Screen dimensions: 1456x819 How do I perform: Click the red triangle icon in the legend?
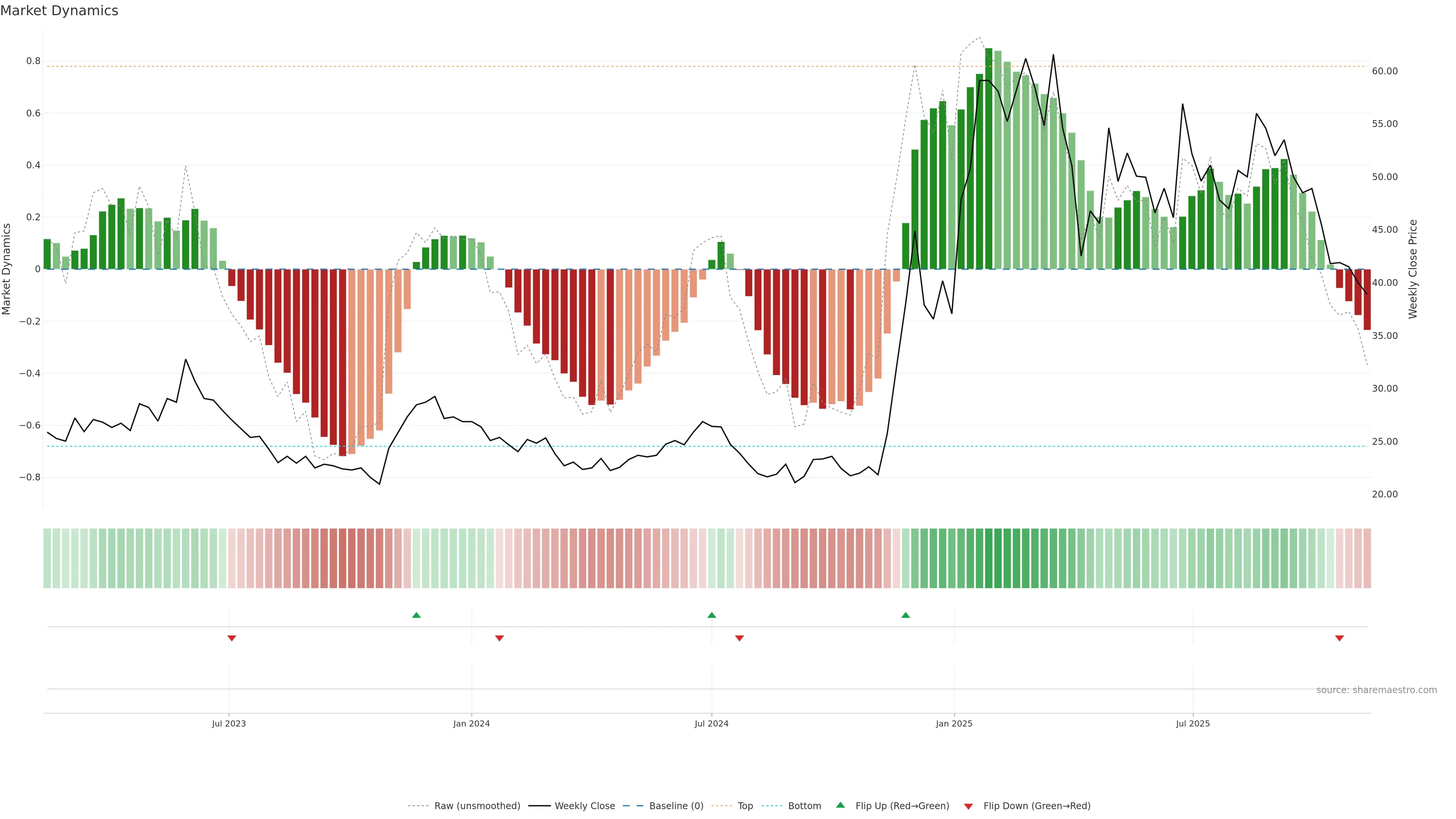pos(968,806)
